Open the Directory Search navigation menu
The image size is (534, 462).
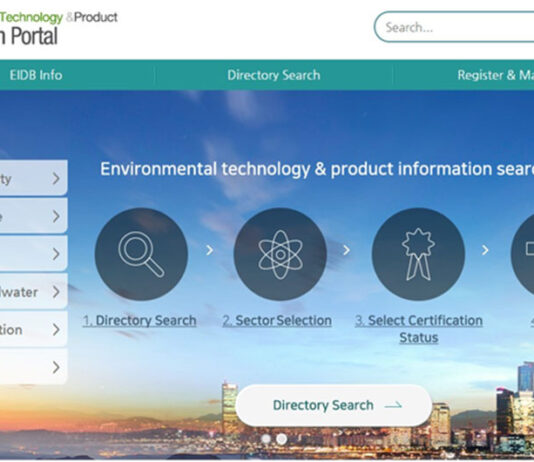[x=274, y=75]
